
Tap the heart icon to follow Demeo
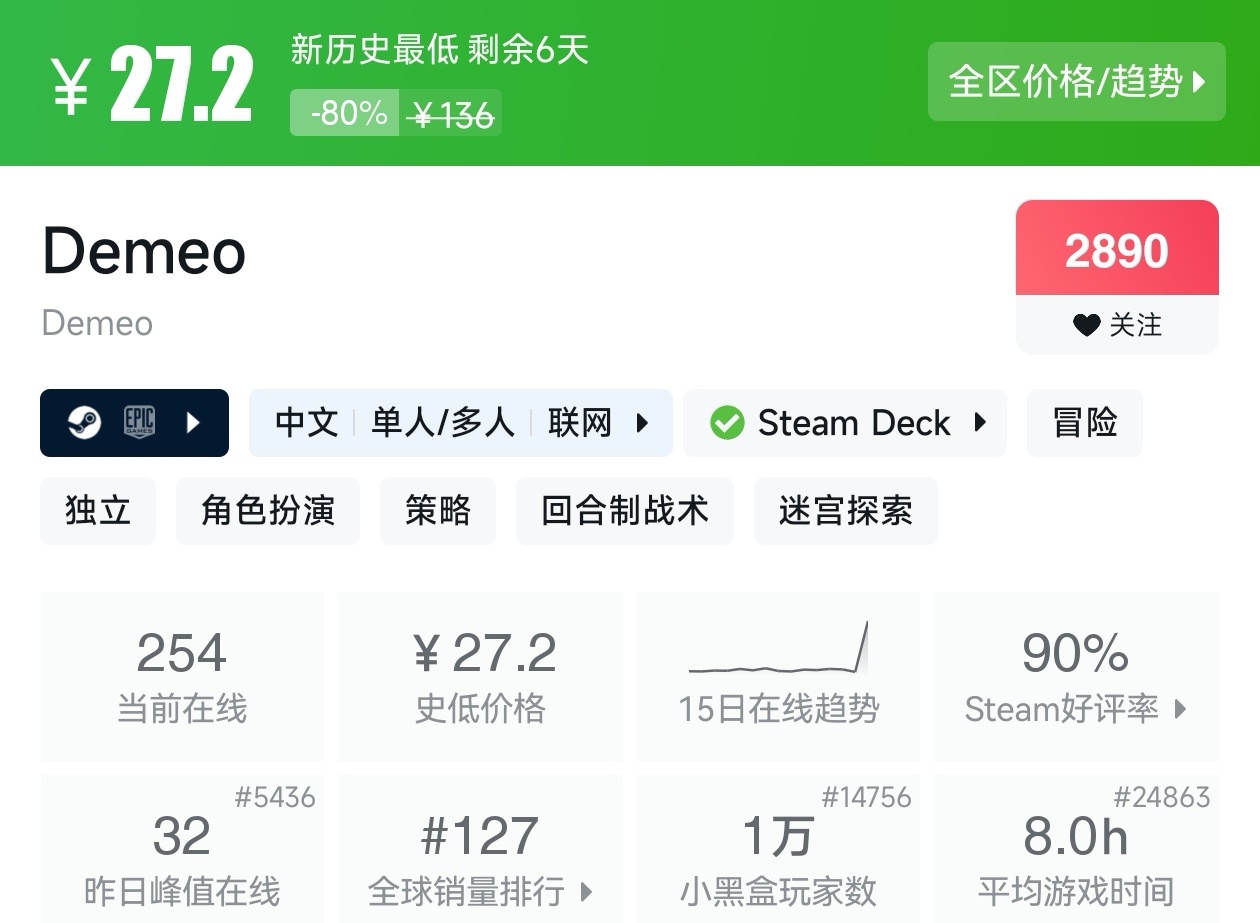click(1086, 325)
